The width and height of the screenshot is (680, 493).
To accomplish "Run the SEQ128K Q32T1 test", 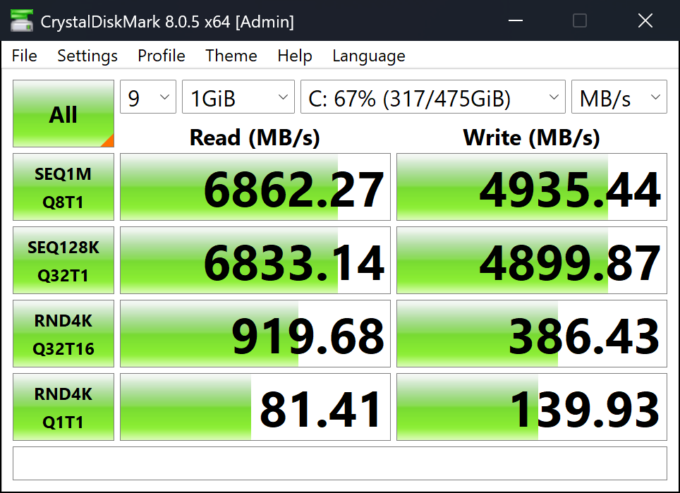I will coord(63,260).
